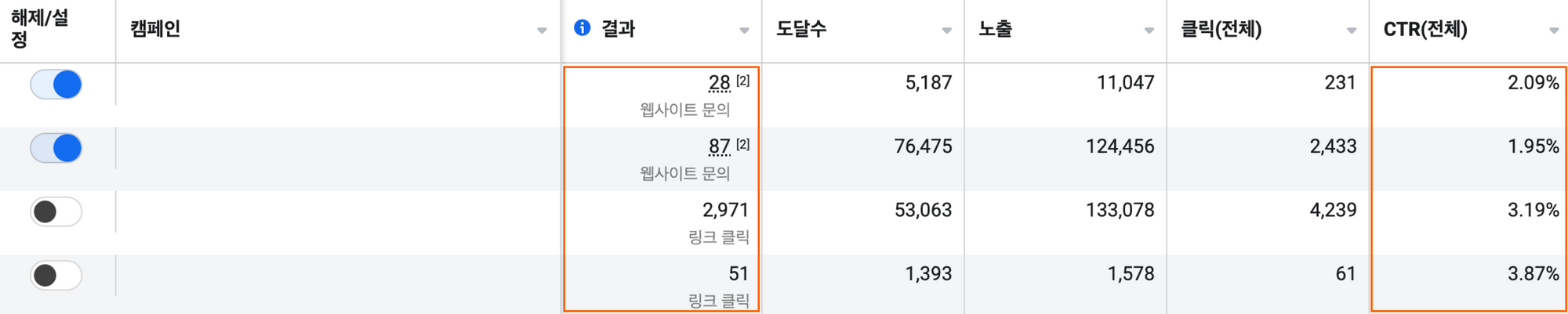Click the info icon beside 결과
Screen dimensions: 1568x314
582,28
